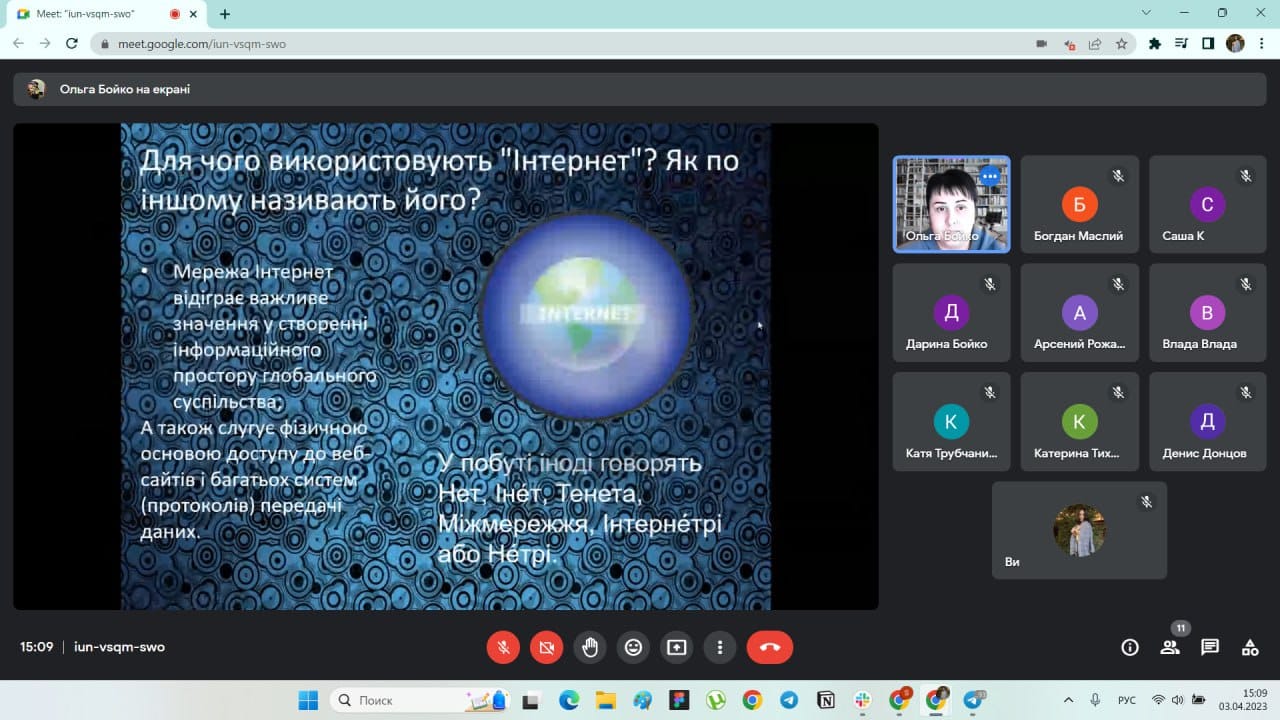Show hidden system tray icons
Image resolution: width=1280 pixels, height=720 pixels.
1068,700
